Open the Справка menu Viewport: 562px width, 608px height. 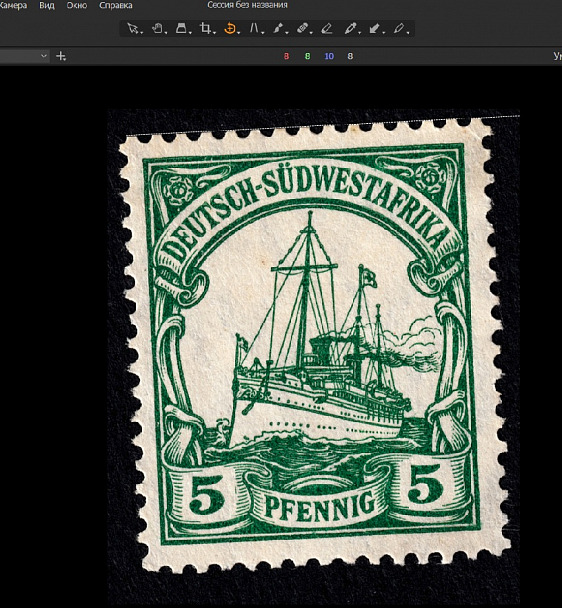pos(116,5)
